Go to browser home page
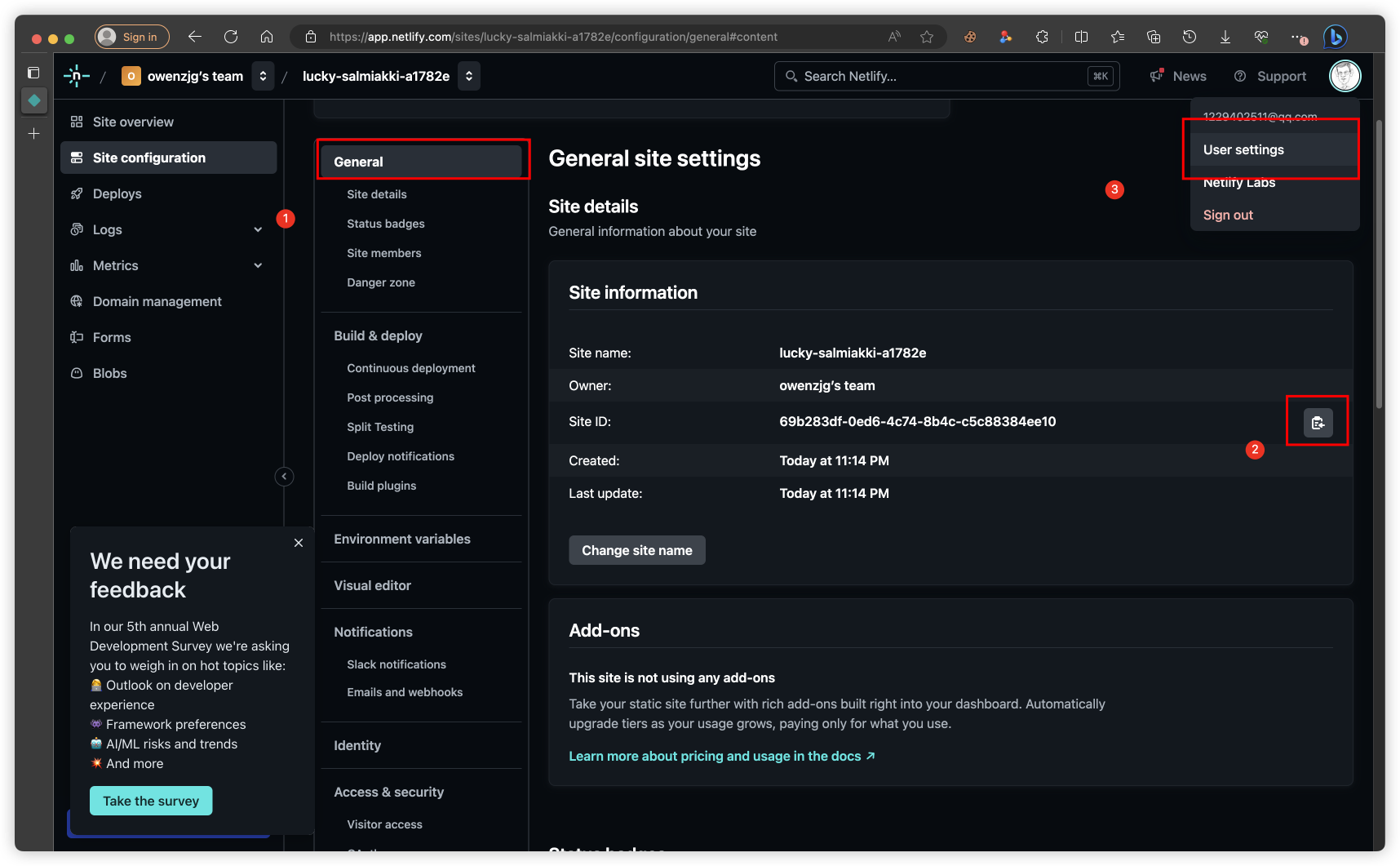 (267, 37)
